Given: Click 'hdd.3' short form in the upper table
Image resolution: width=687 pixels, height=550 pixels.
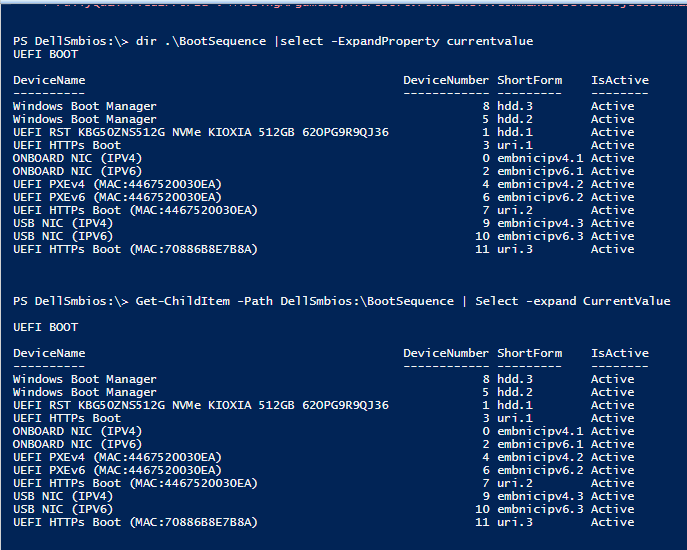Looking at the screenshot, I should click(515, 106).
